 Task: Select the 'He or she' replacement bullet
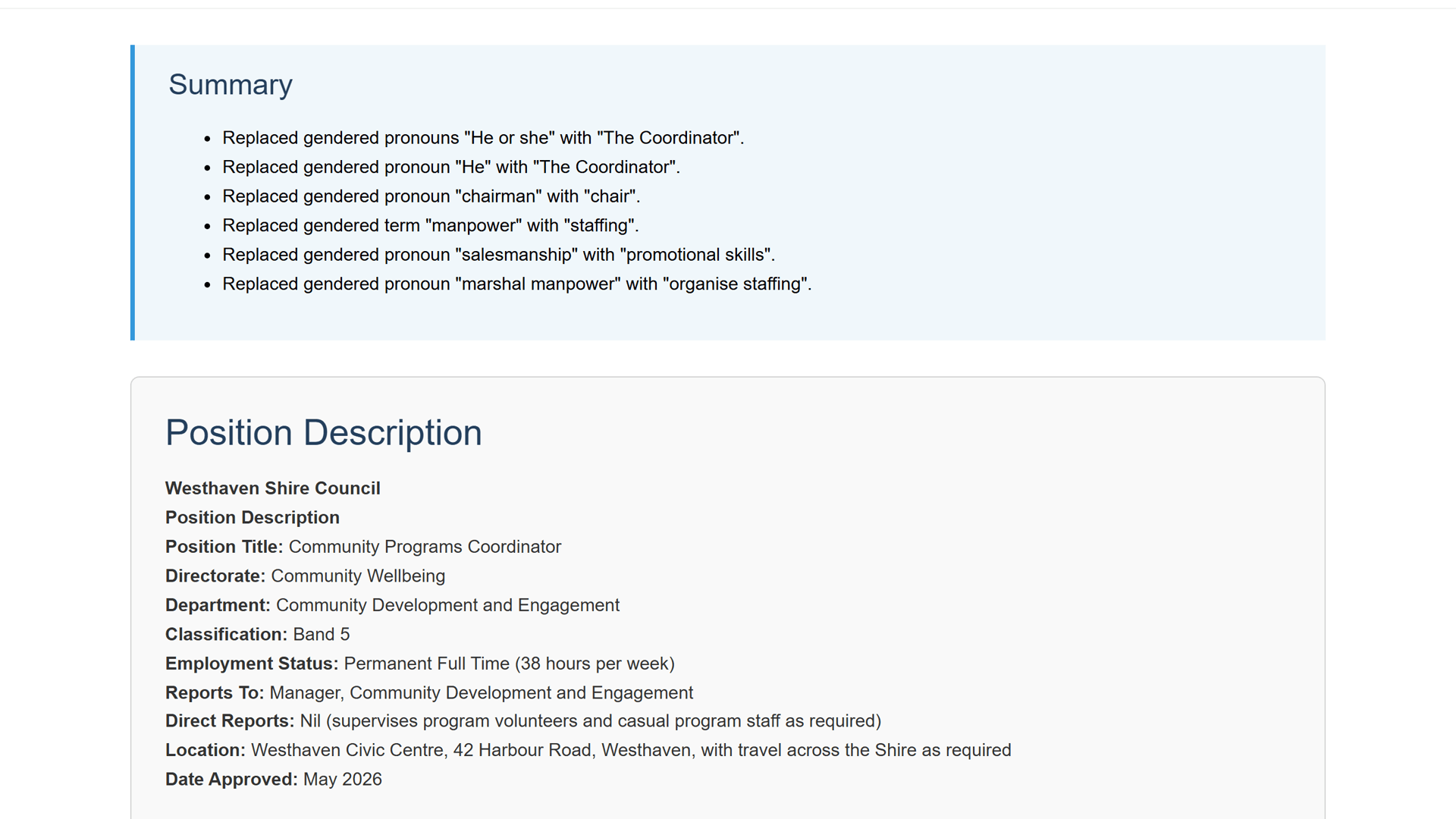483,138
